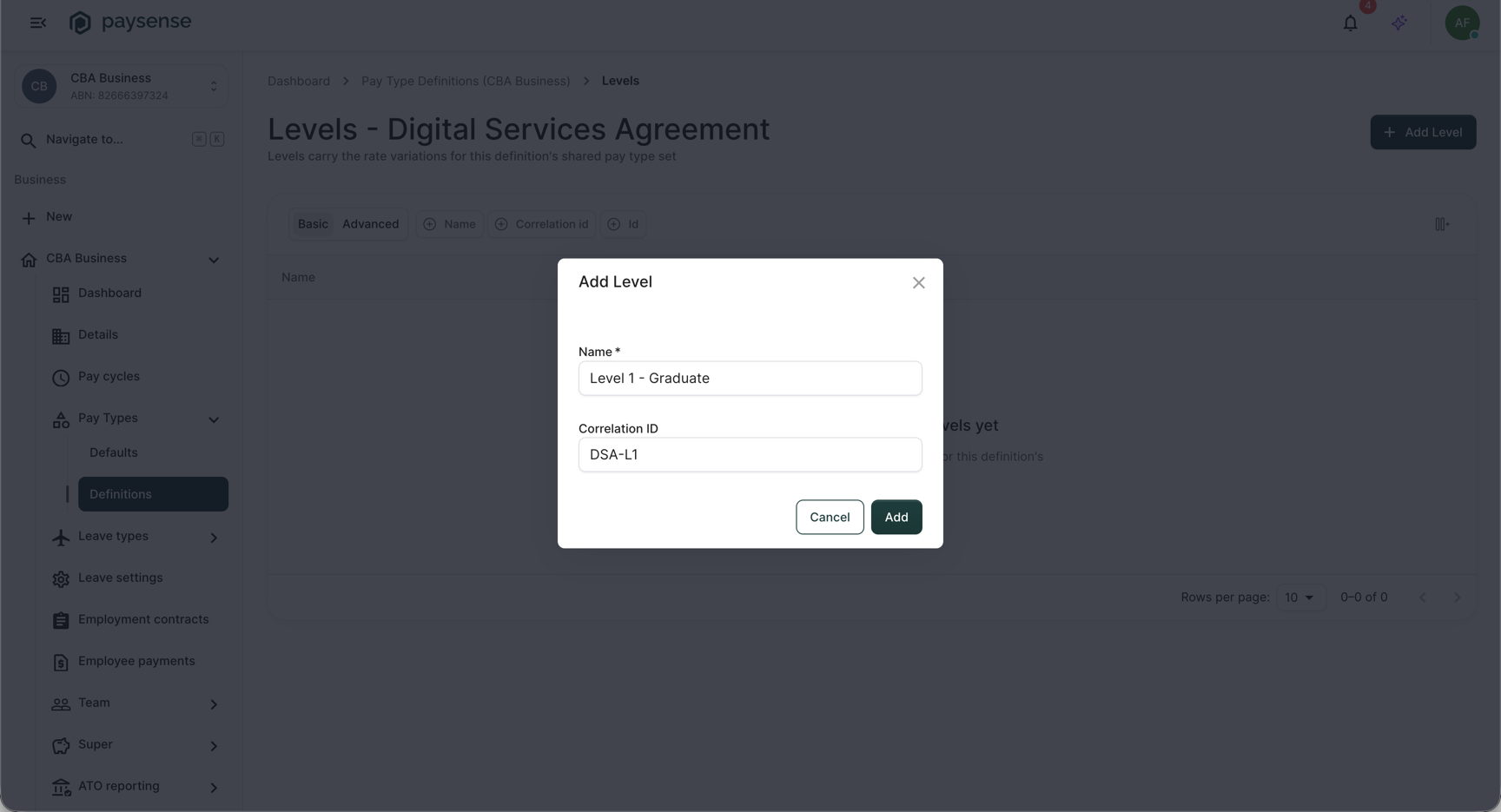Click the Team people icon
Screen dimensions: 1501x812
pyautogui.click(x=61, y=704)
